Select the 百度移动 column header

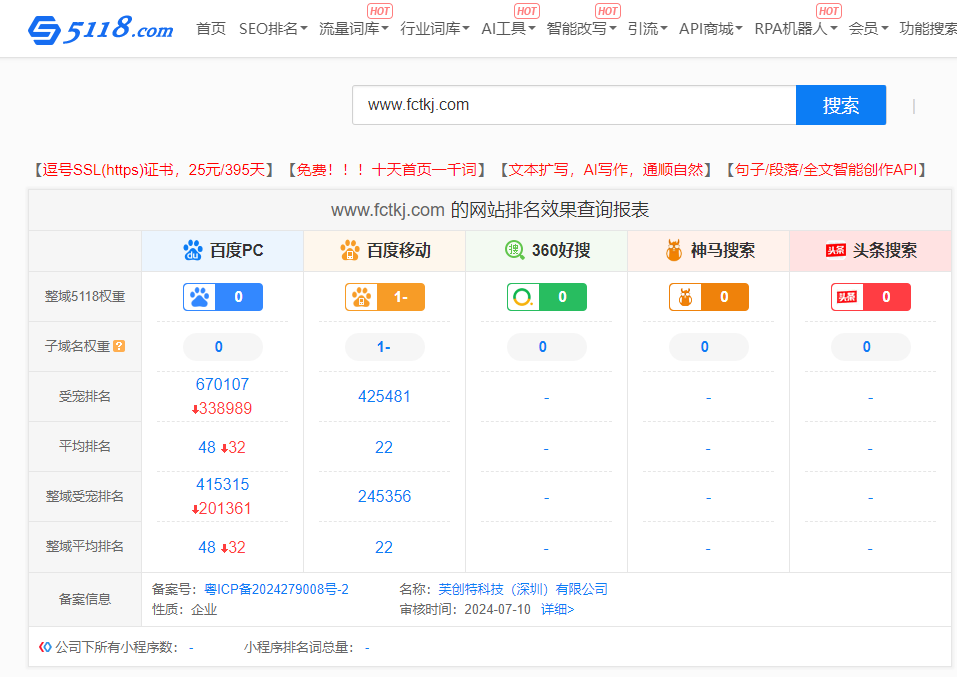pos(385,251)
